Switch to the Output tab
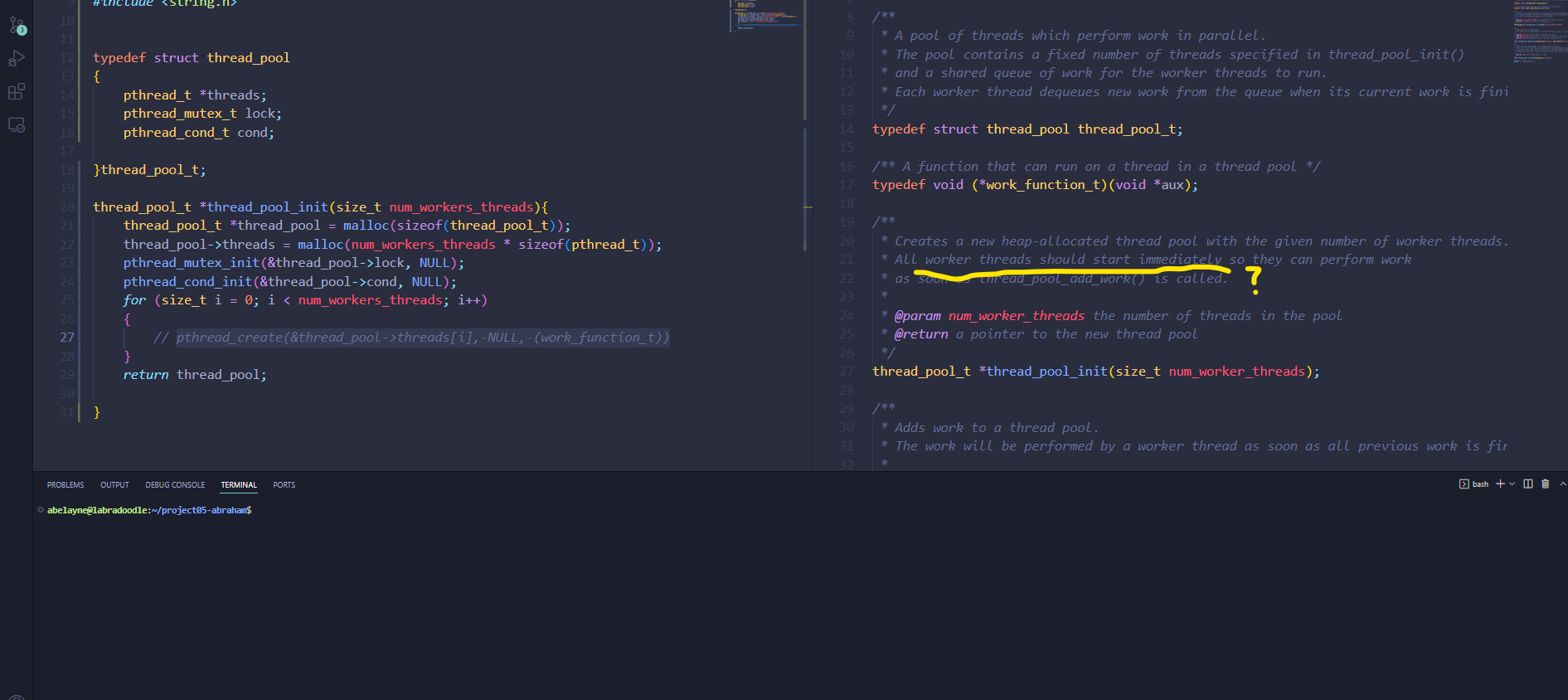This screenshot has height=700, width=1568. click(114, 485)
